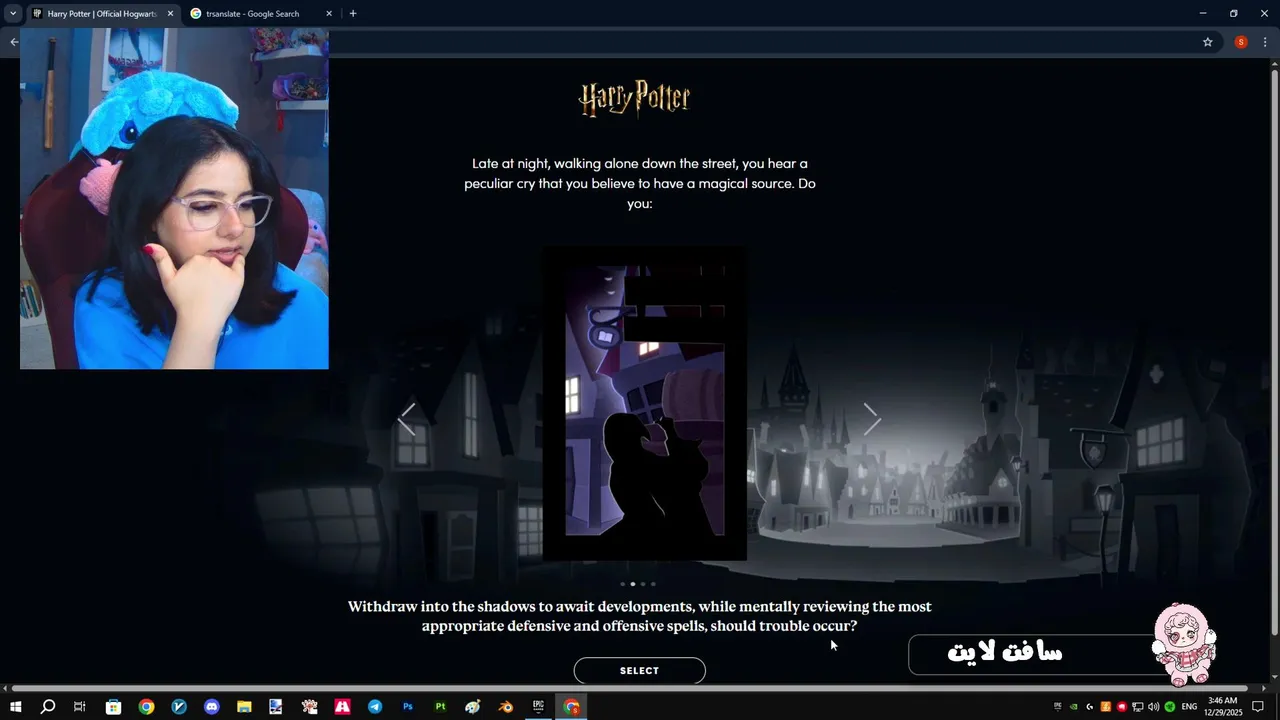The width and height of the screenshot is (1280, 720).
Task: Click the third carousel dot indicator
Action: pos(643,584)
